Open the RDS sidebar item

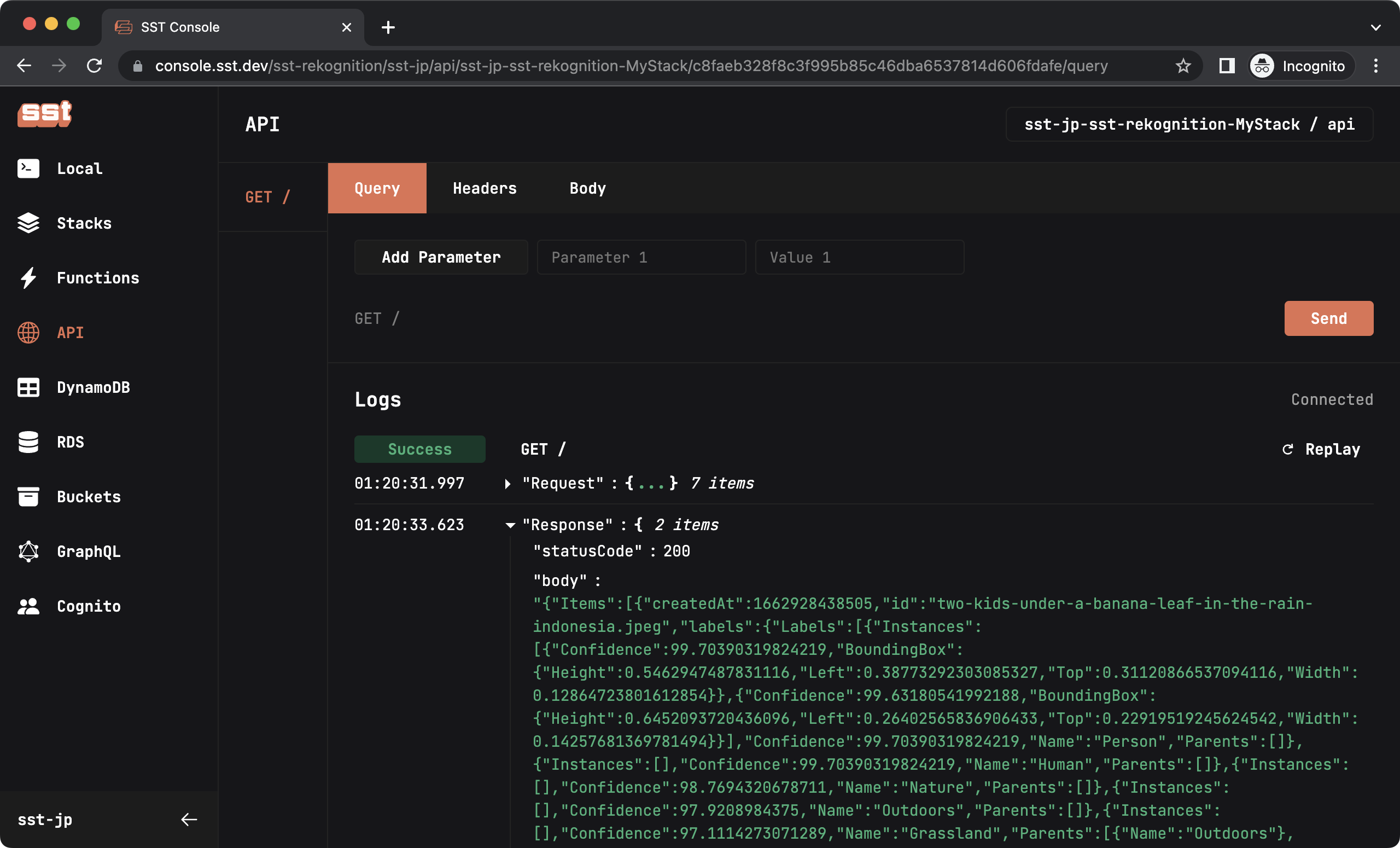tap(71, 442)
